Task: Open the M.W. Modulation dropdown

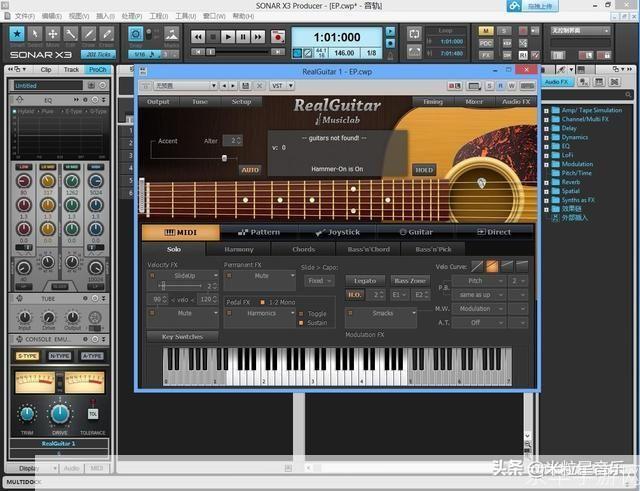Action: click(x=479, y=309)
